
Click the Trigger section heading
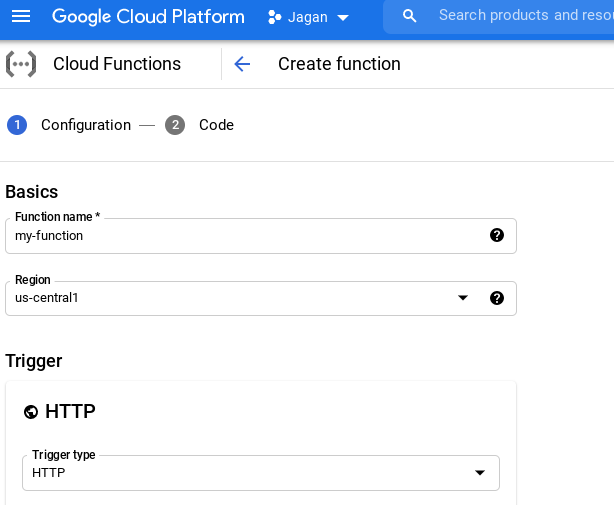34,361
